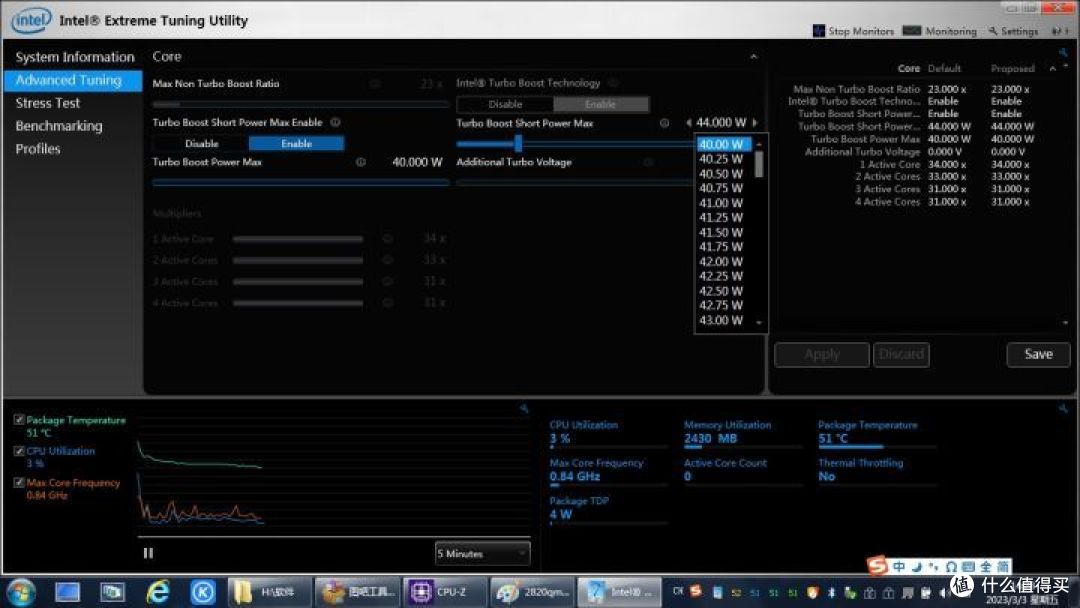Click wrench icon above monitor values panel

coord(1063,409)
